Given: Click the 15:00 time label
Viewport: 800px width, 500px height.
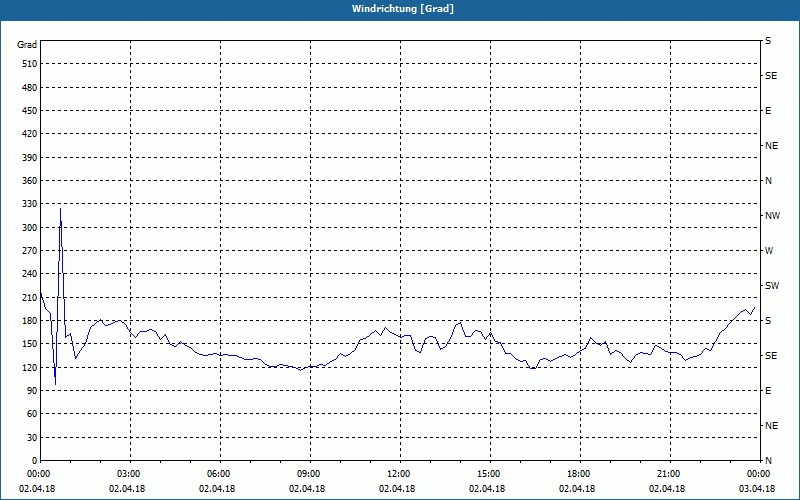Looking at the screenshot, I should click(487, 474).
